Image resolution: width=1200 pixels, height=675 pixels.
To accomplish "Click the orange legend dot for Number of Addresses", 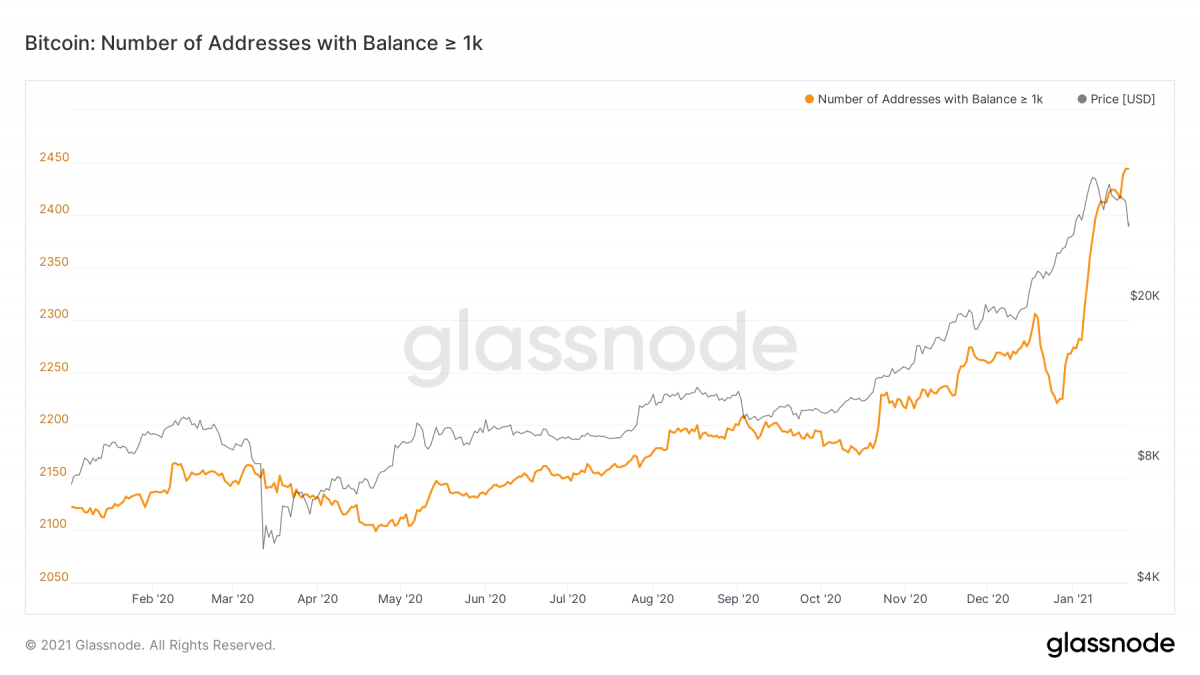I will click(x=809, y=99).
